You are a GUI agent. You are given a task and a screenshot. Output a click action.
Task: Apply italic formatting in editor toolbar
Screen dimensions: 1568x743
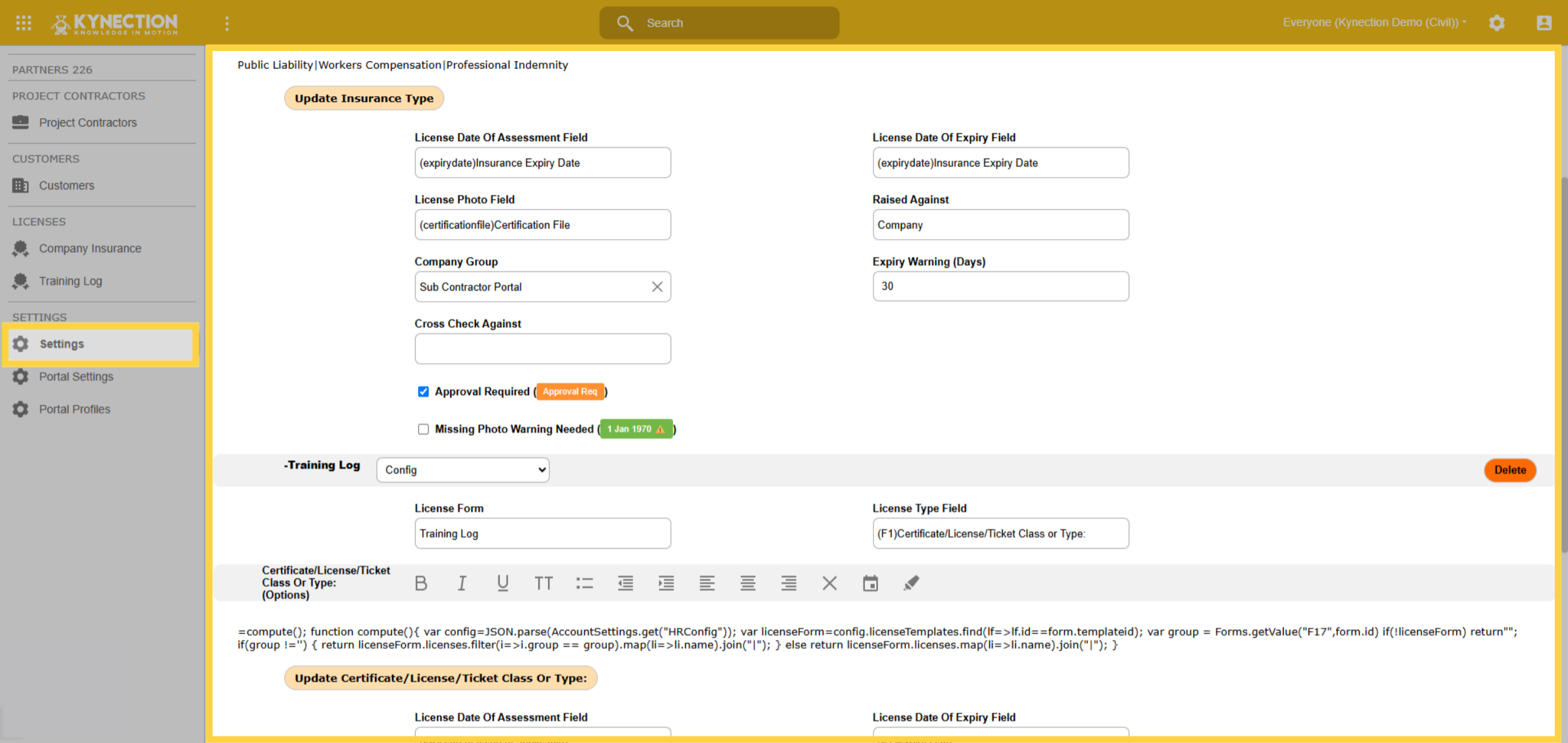(x=462, y=583)
